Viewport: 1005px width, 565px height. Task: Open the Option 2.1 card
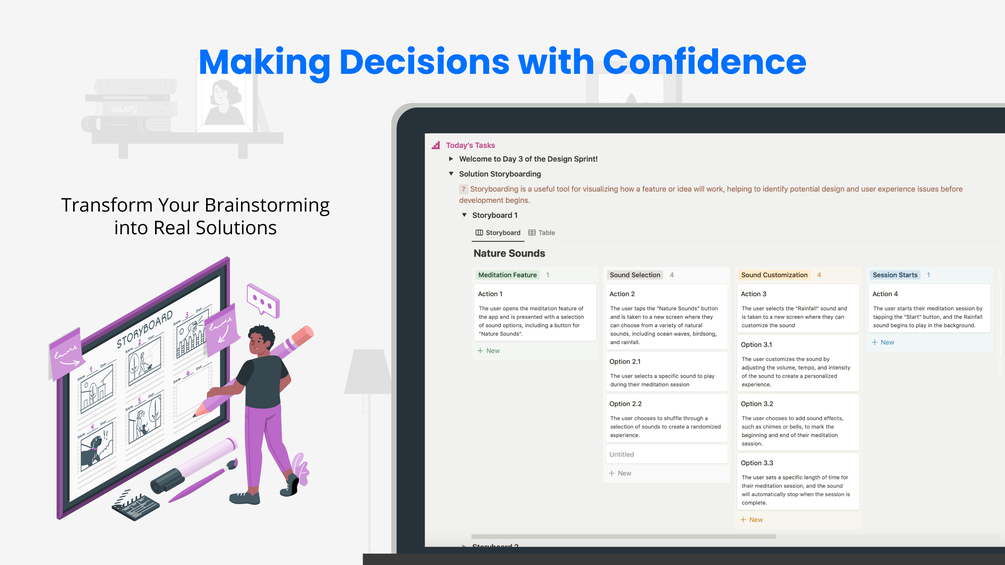666,372
